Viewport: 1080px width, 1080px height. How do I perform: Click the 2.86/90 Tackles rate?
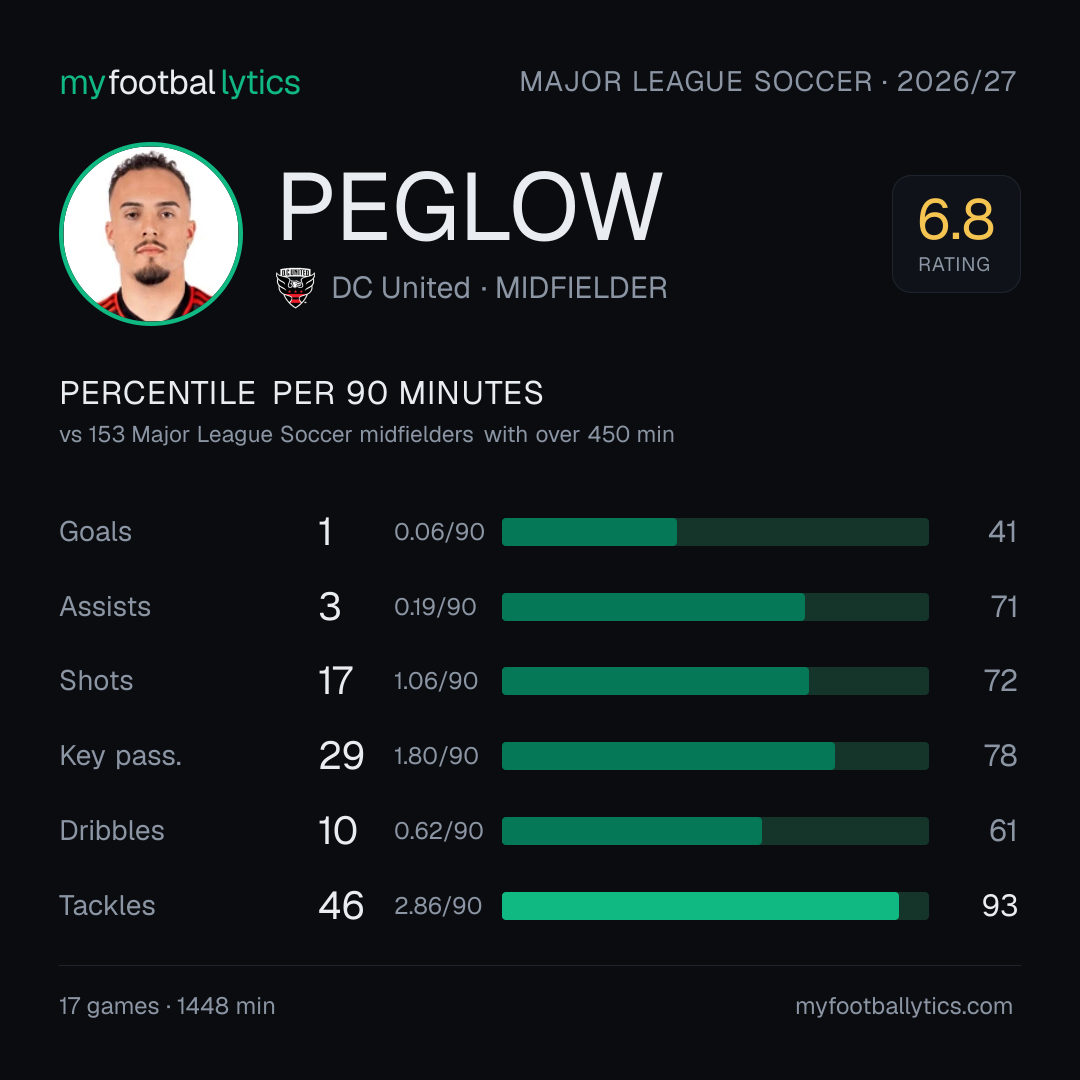click(x=438, y=906)
